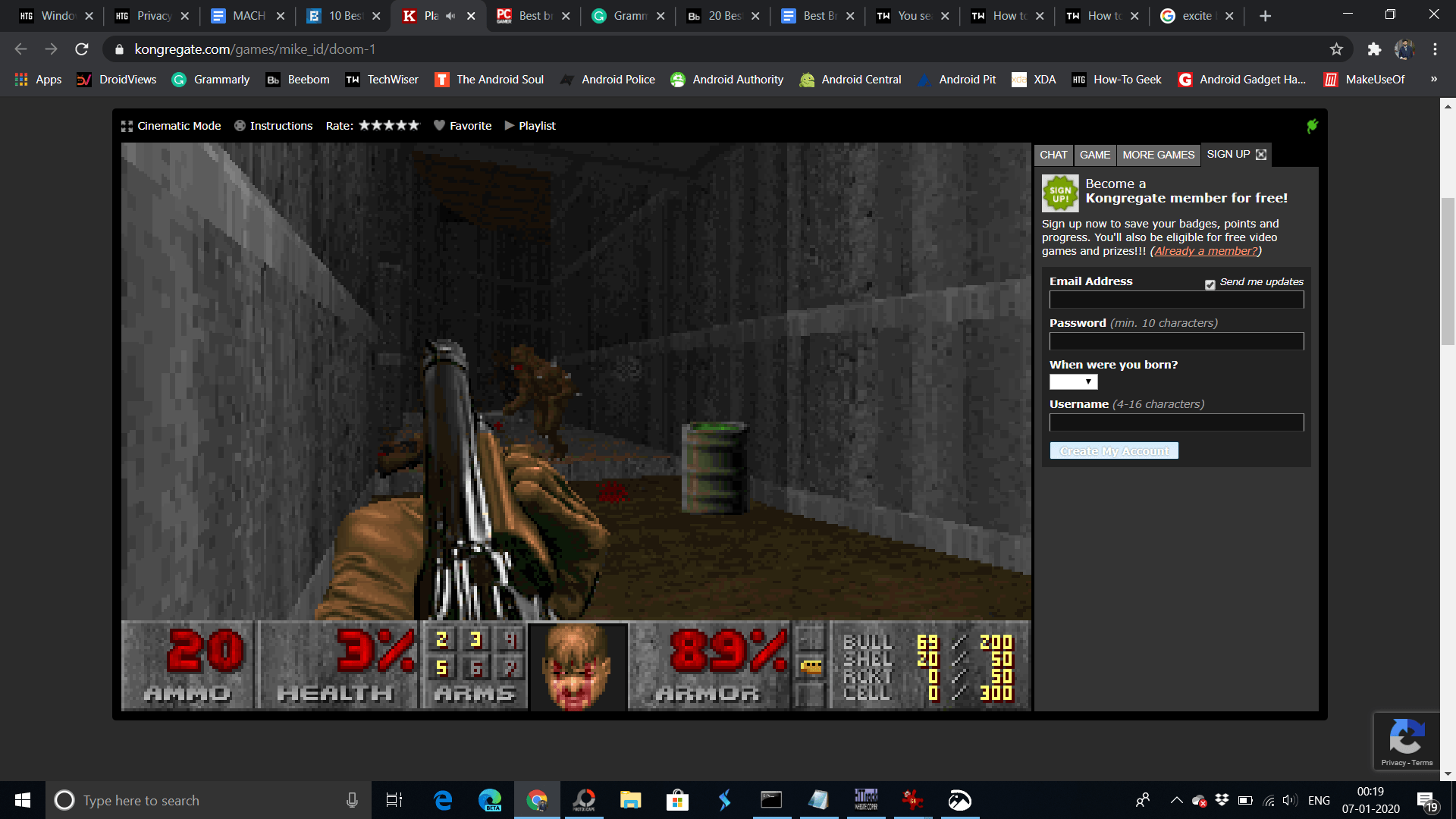This screenshot has width=1456, height=819.
Task: Click the MORE GAMES tab icon
Action: [x=1158, y=154]
